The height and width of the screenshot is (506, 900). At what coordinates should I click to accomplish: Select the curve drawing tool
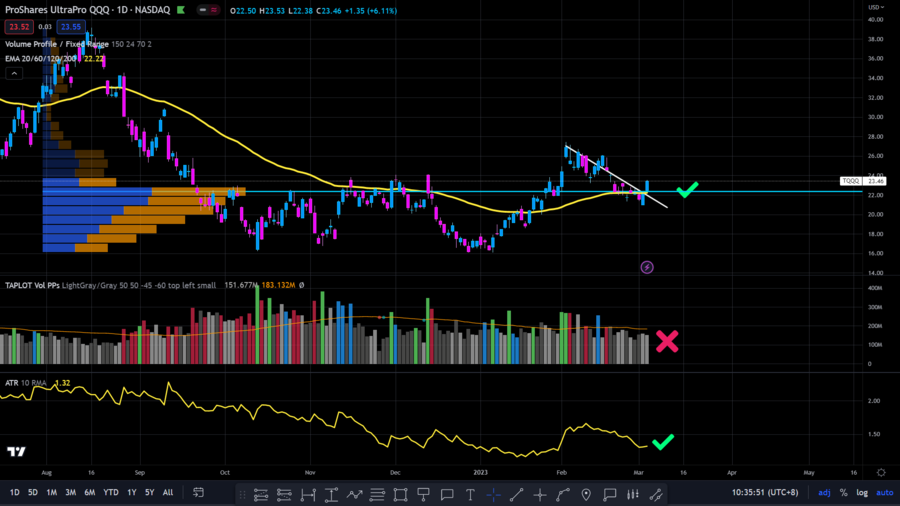[563, 495]
